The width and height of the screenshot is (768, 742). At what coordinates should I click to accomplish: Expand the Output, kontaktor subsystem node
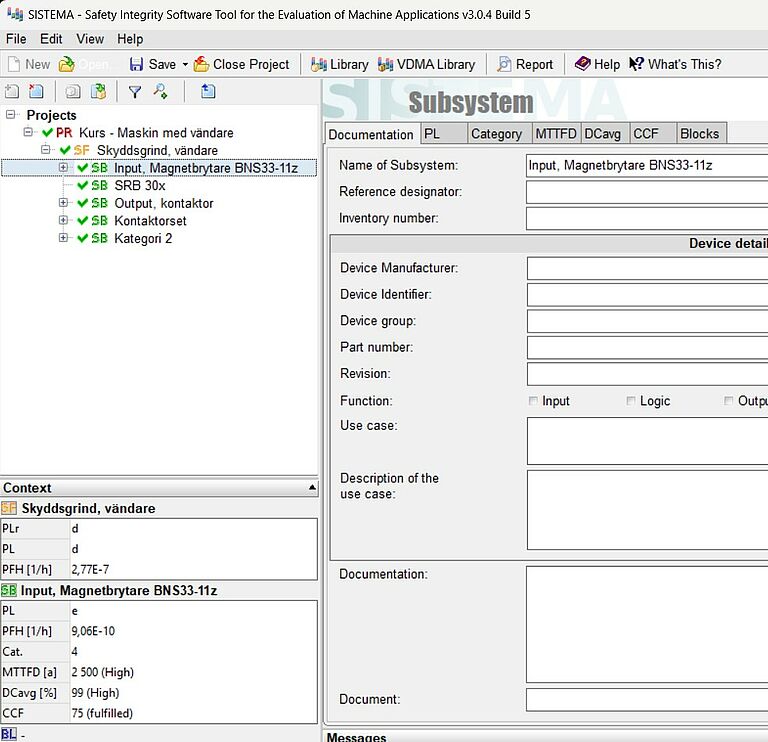coord(63,203)
